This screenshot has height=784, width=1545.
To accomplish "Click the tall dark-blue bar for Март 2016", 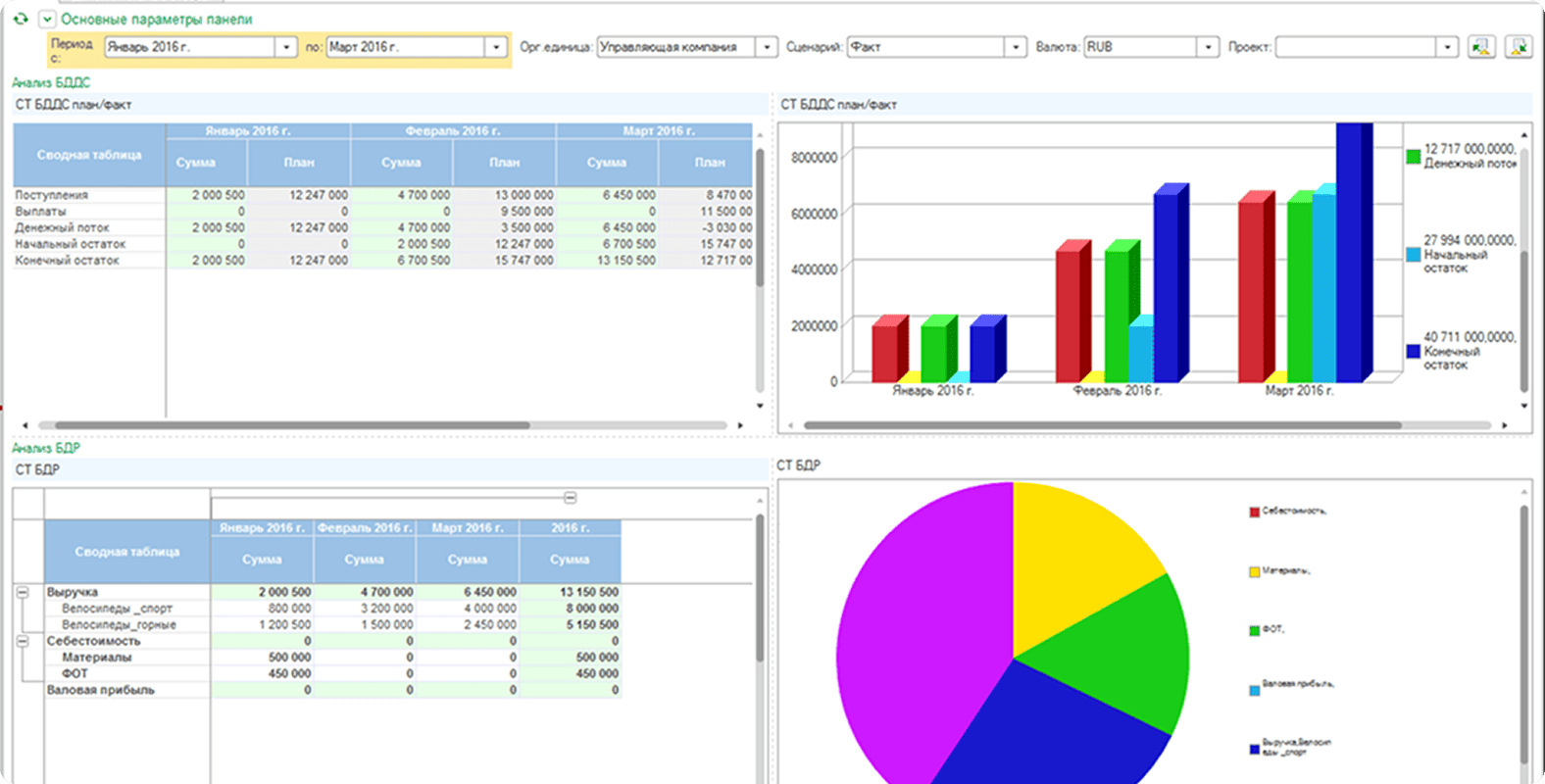I will 1354,252.
